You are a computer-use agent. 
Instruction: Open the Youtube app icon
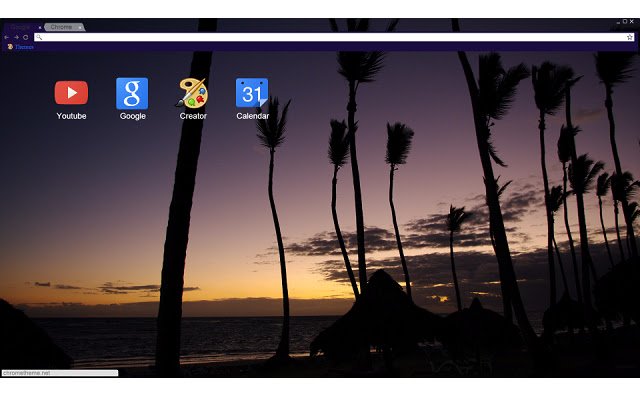71,93
